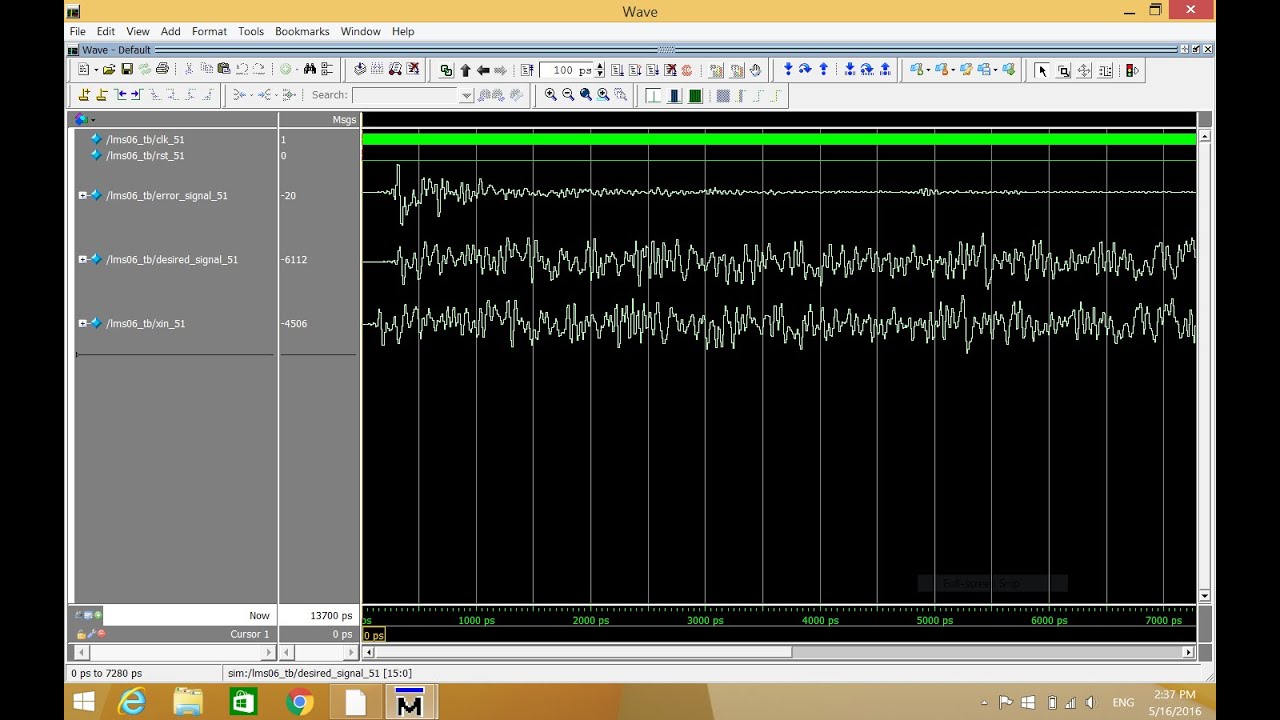Click the Step Over curved-arrow icon
The height and width of the screenshot is (720, 1280).
coord(805,69)
